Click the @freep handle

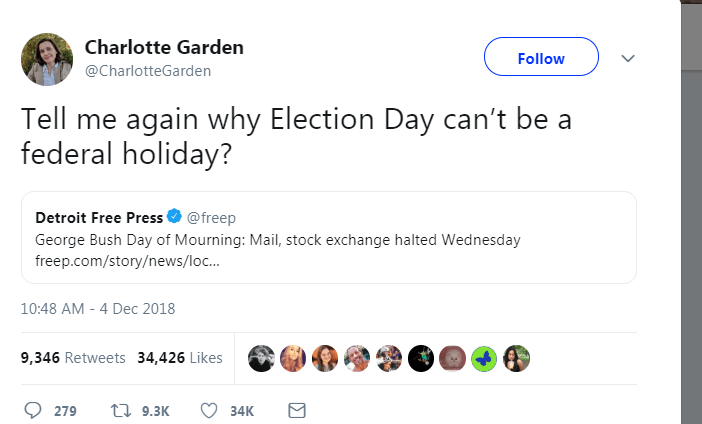211,217
